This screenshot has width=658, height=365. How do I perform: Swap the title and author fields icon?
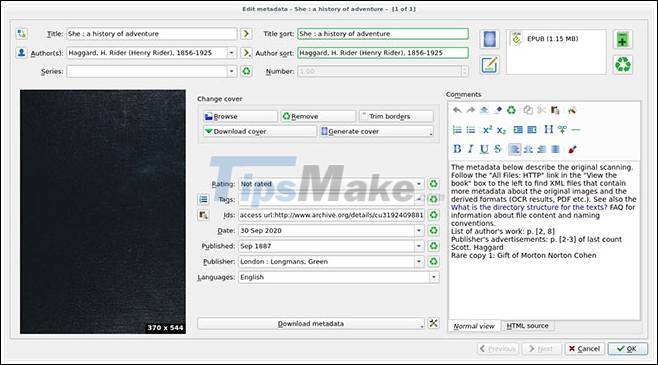[x=21, y=34]
